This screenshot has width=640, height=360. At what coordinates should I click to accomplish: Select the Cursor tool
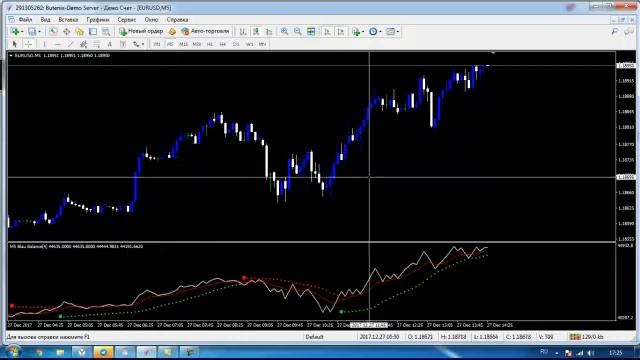click(x=15, y=44)
